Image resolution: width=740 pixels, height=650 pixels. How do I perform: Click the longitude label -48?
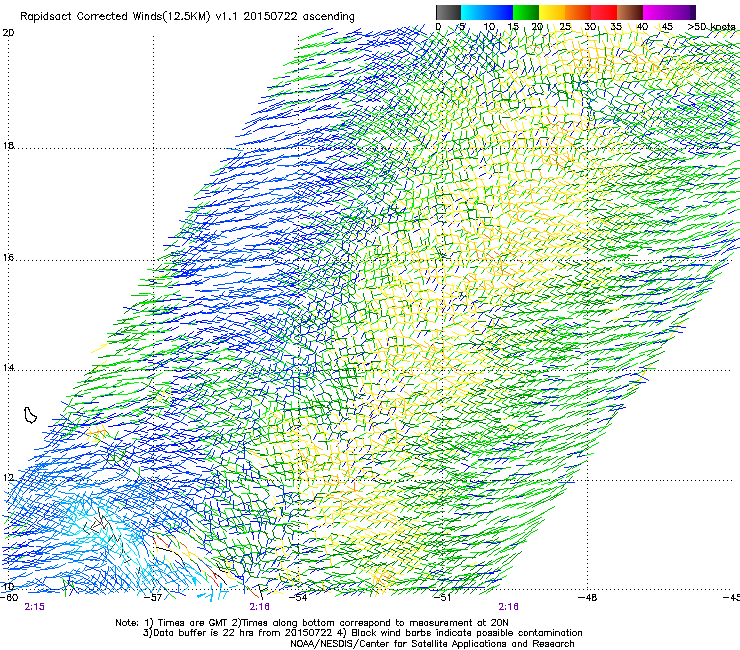(x=588, y=598)
